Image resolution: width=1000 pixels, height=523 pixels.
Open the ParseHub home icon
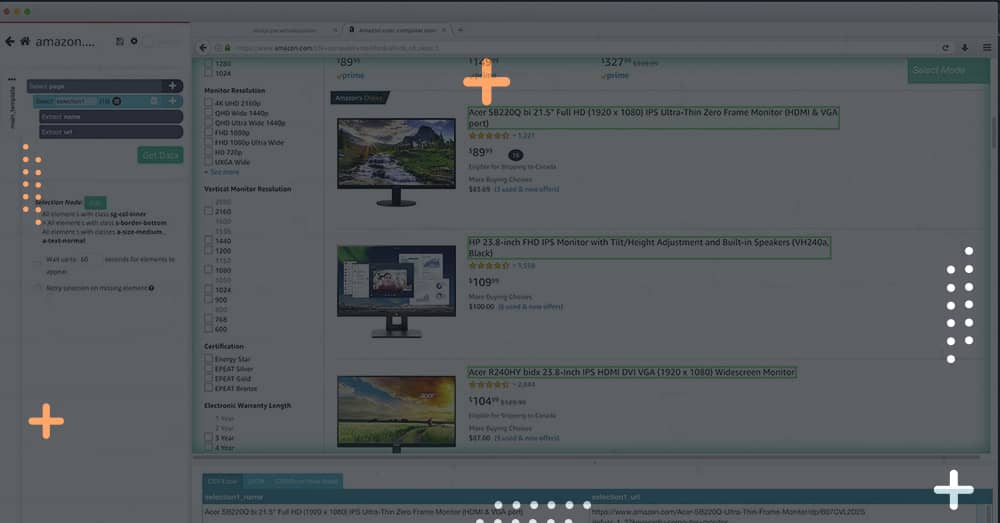point(25,41)
